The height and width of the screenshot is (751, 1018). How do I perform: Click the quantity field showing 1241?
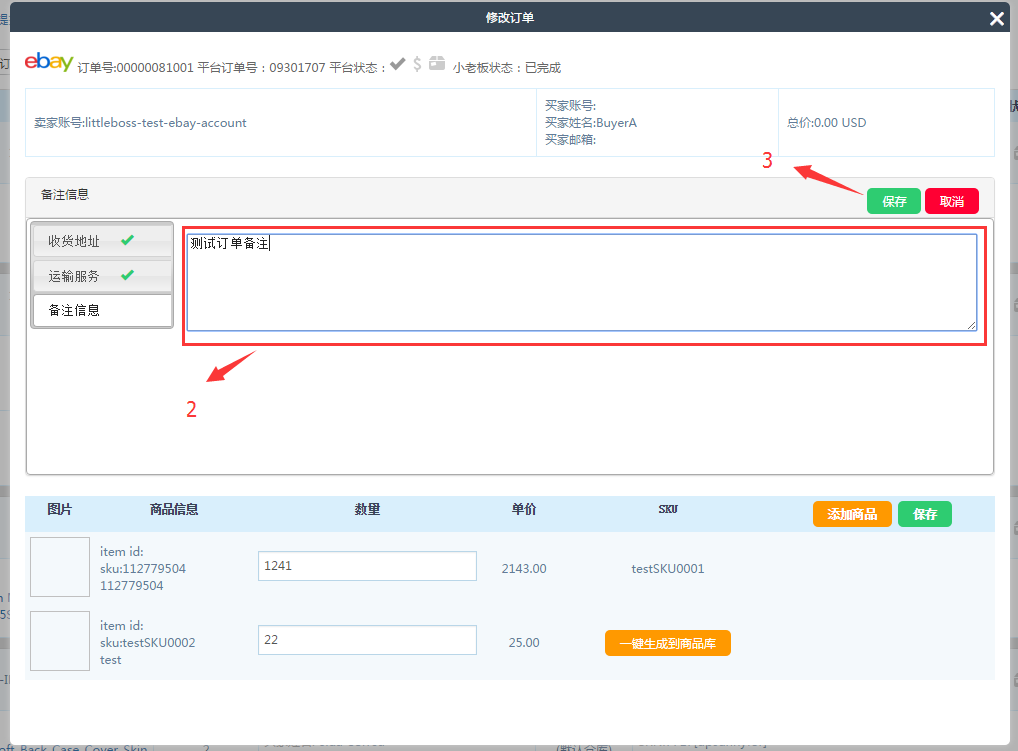[367, 566]
